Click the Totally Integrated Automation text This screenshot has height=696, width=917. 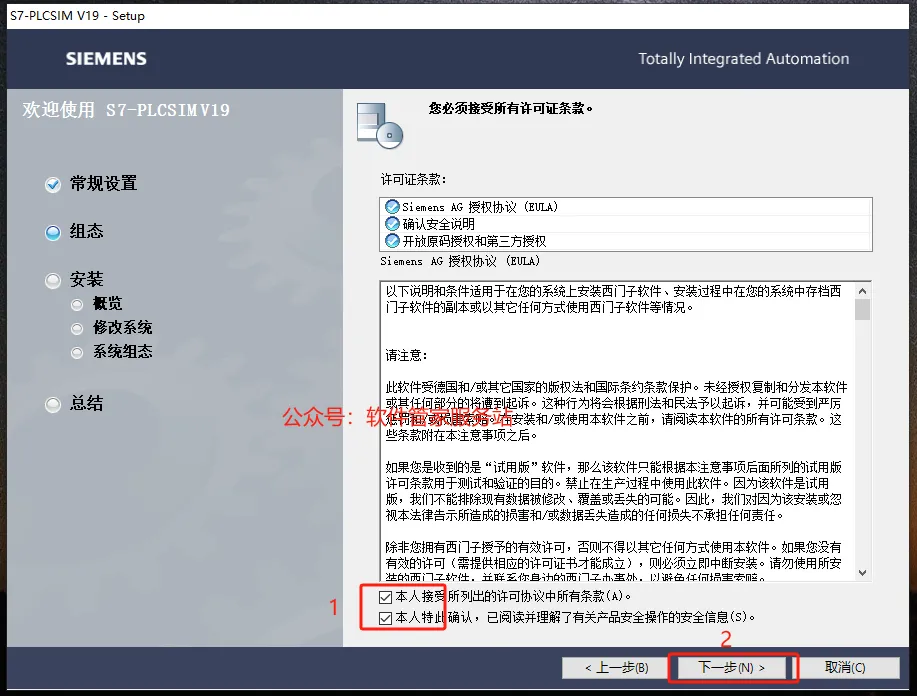pyautogui.click(x=743, y=59)
